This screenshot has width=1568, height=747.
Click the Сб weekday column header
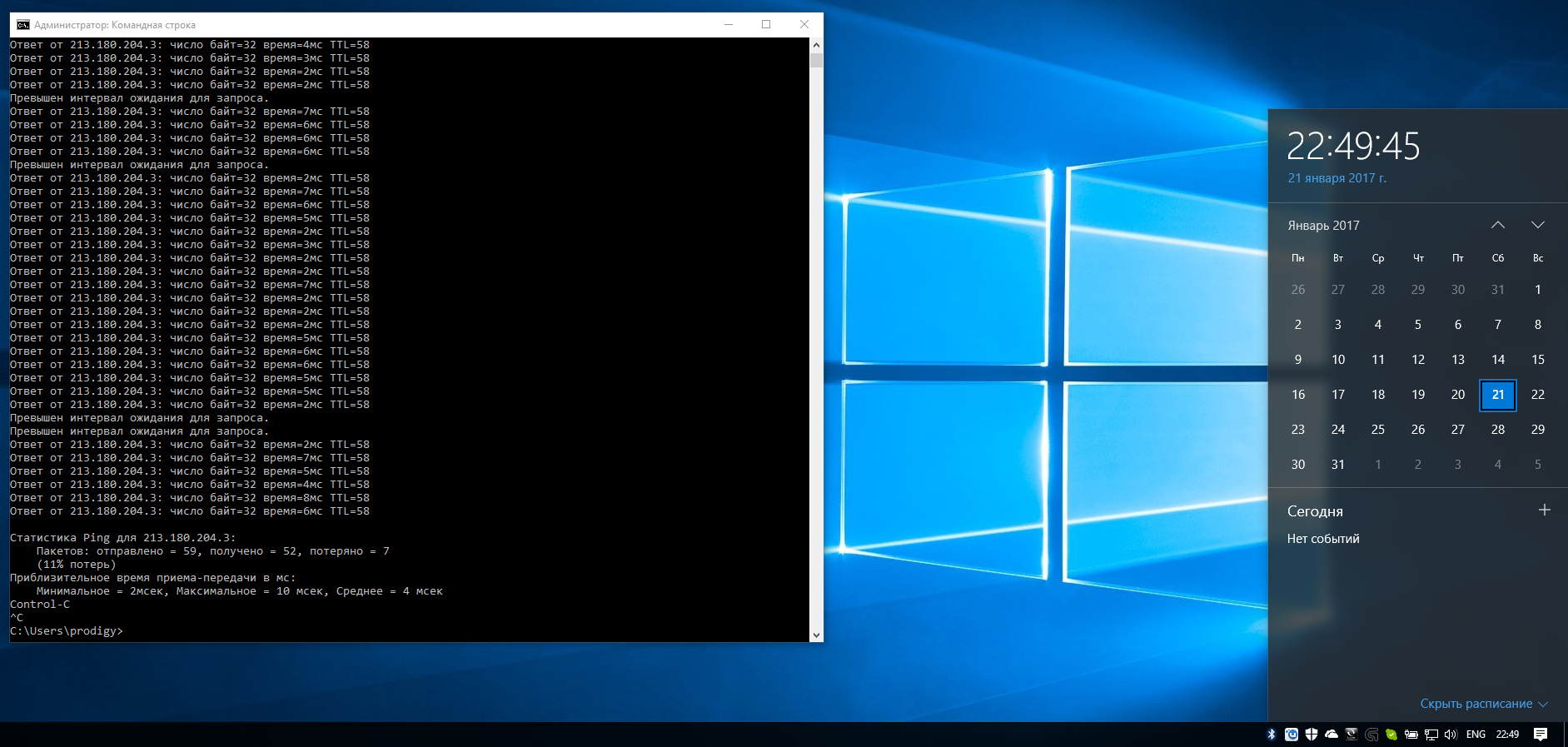(1498, 258)
